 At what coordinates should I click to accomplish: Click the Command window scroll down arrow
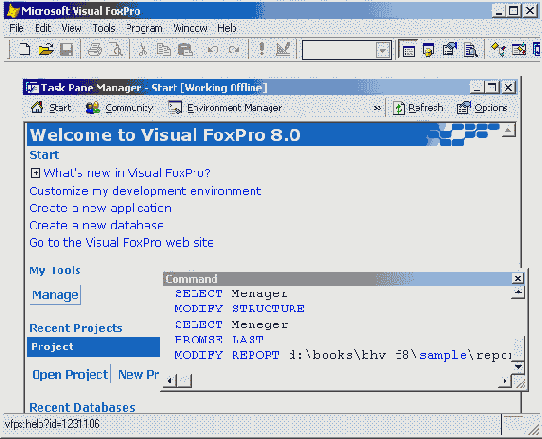click(x=518, y=367)
